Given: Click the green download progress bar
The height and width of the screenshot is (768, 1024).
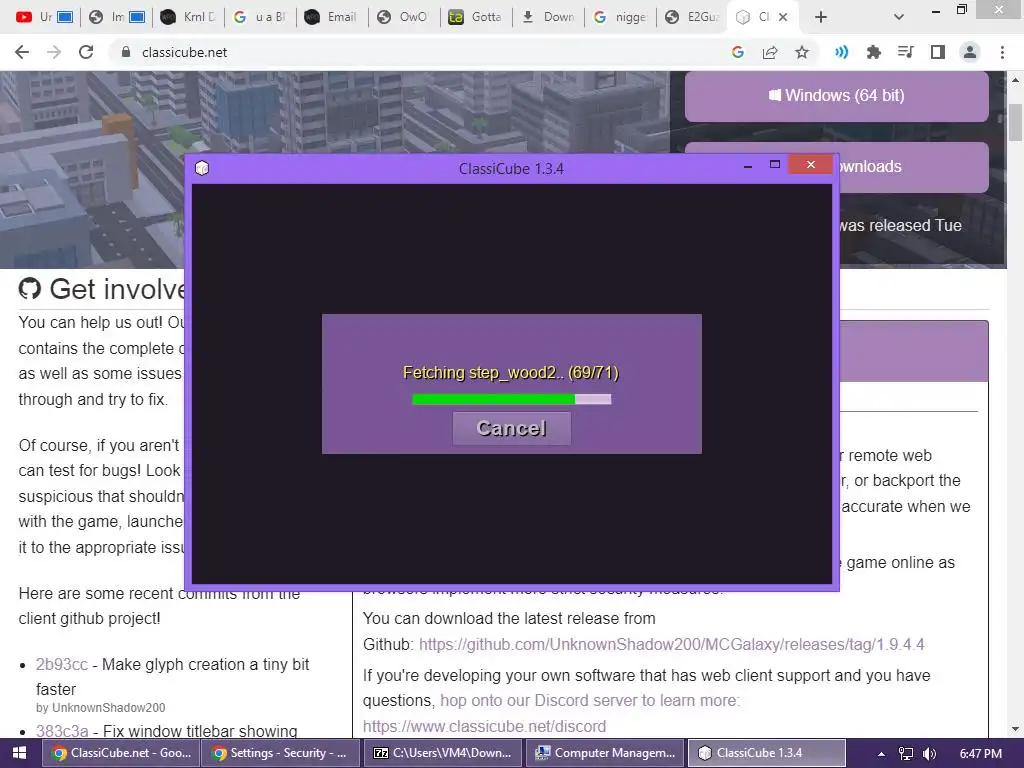Looking at the screenshot, I should tap(511, 399).
